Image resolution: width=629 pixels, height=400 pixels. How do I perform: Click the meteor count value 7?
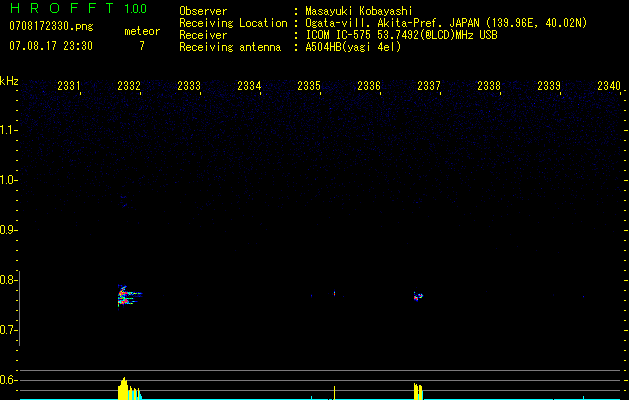tap(142, 46)
